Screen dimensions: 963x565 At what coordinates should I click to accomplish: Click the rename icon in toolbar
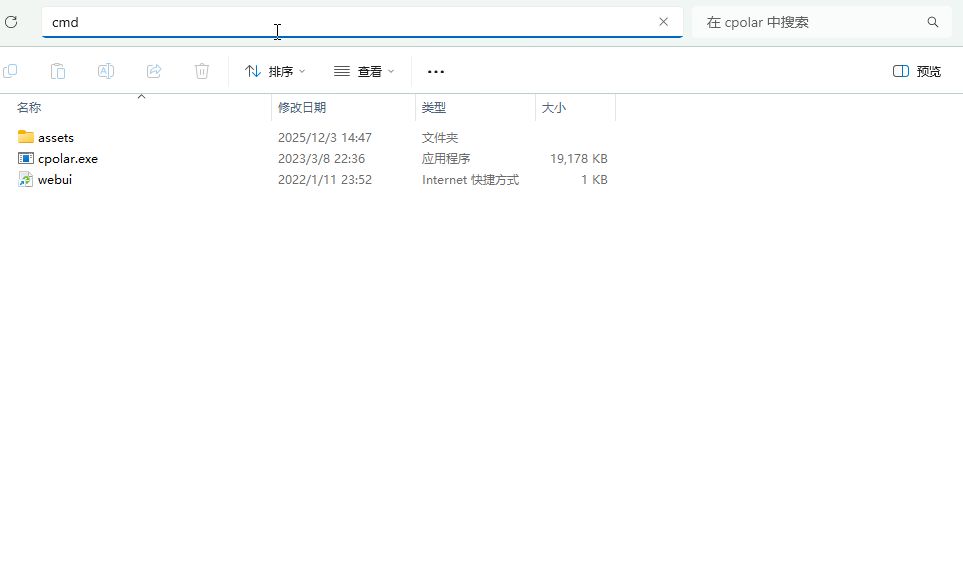click(106, 71)
